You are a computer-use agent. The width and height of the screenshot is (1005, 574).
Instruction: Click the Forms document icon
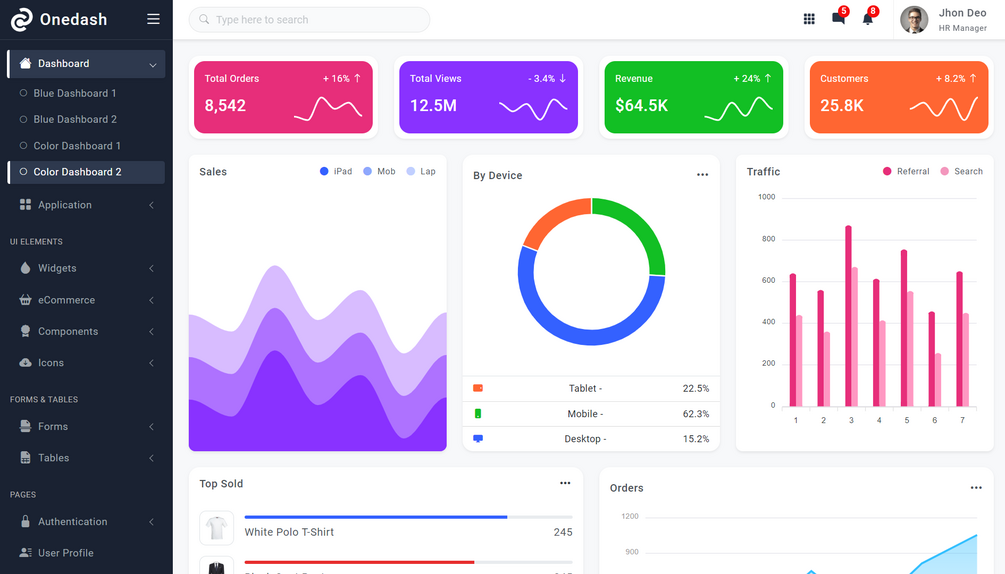(x=26, y=426)
